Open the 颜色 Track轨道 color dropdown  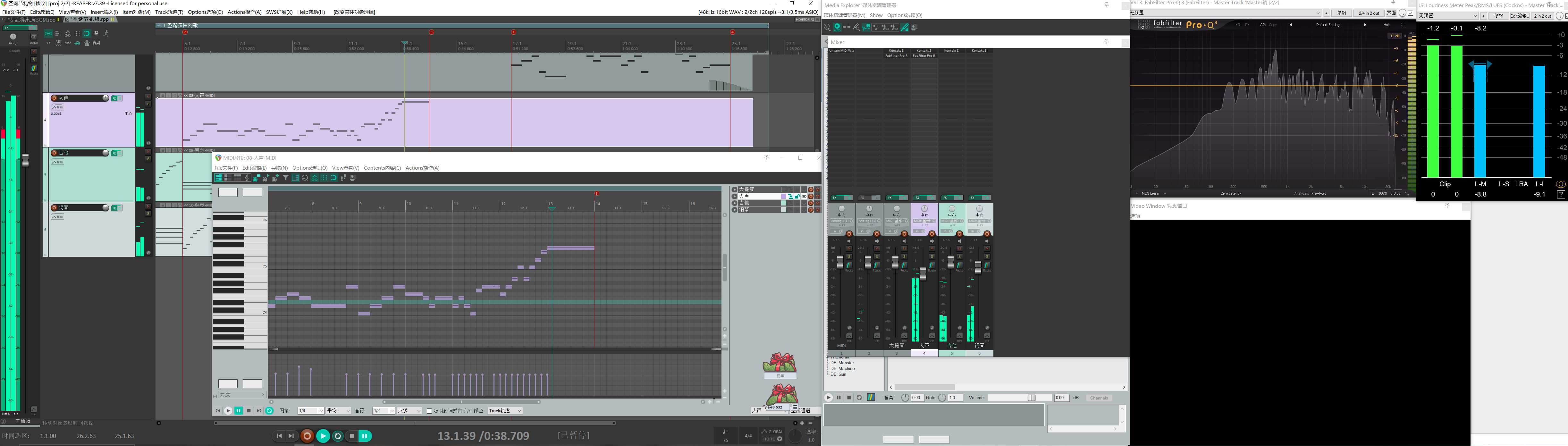[505, 411]
